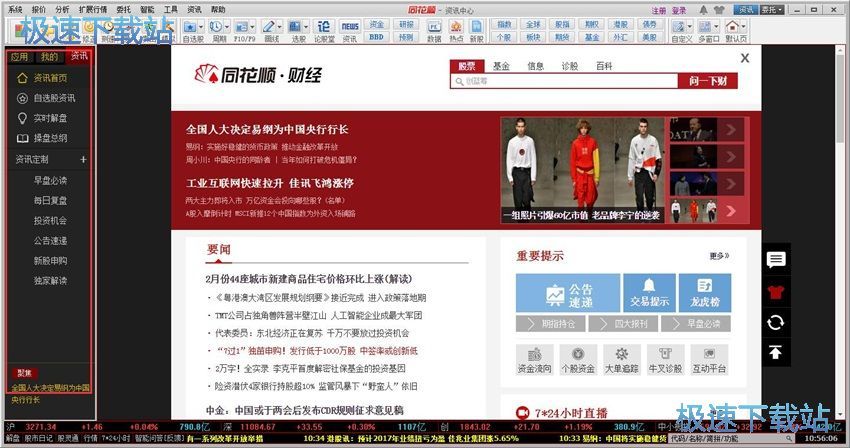The height and width of the screenshot is (448, 850).
Task: Expand the 周期 dropdown arrow
Action: click(227, 27)
